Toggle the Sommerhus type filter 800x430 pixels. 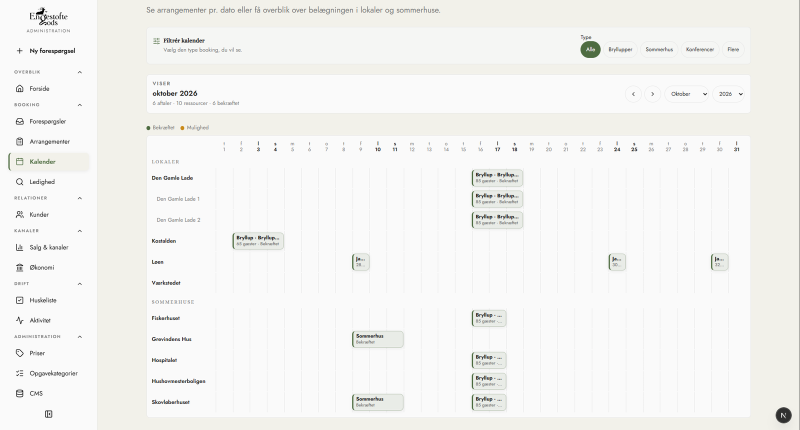click(659, 49)
